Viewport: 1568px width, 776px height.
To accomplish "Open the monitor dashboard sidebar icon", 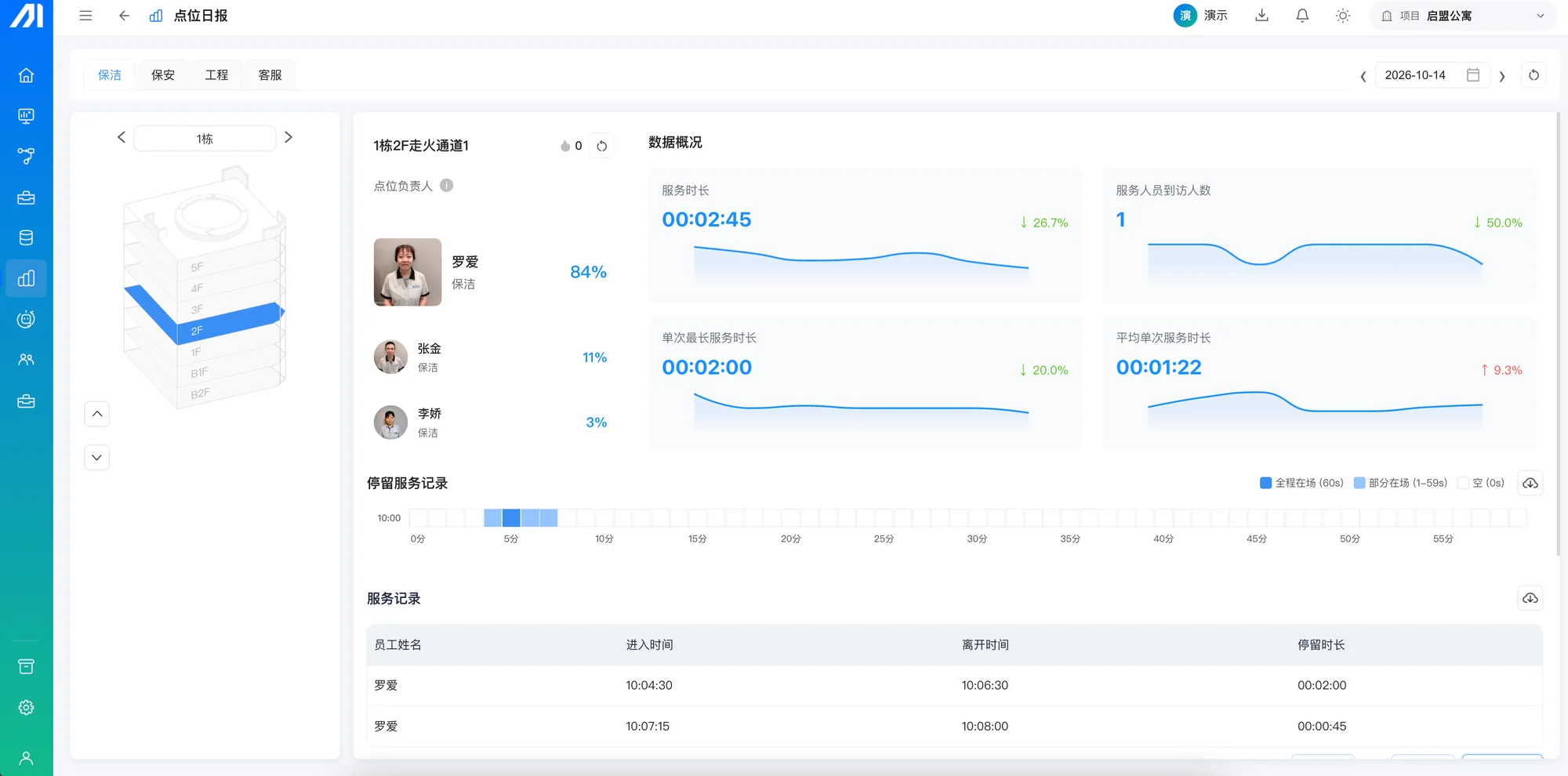I will (26, 116).
